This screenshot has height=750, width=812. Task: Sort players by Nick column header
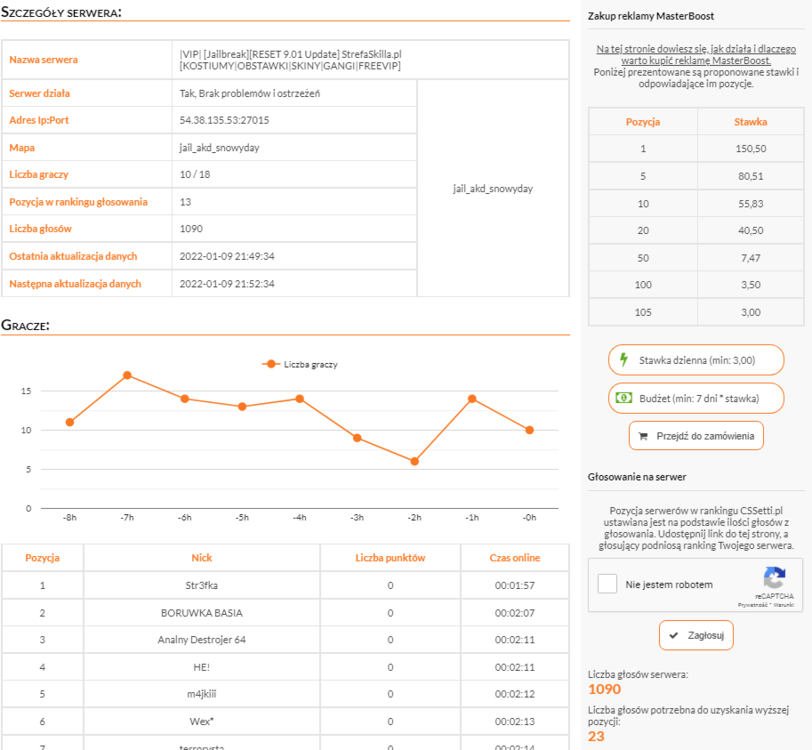(x=201, y=558)
